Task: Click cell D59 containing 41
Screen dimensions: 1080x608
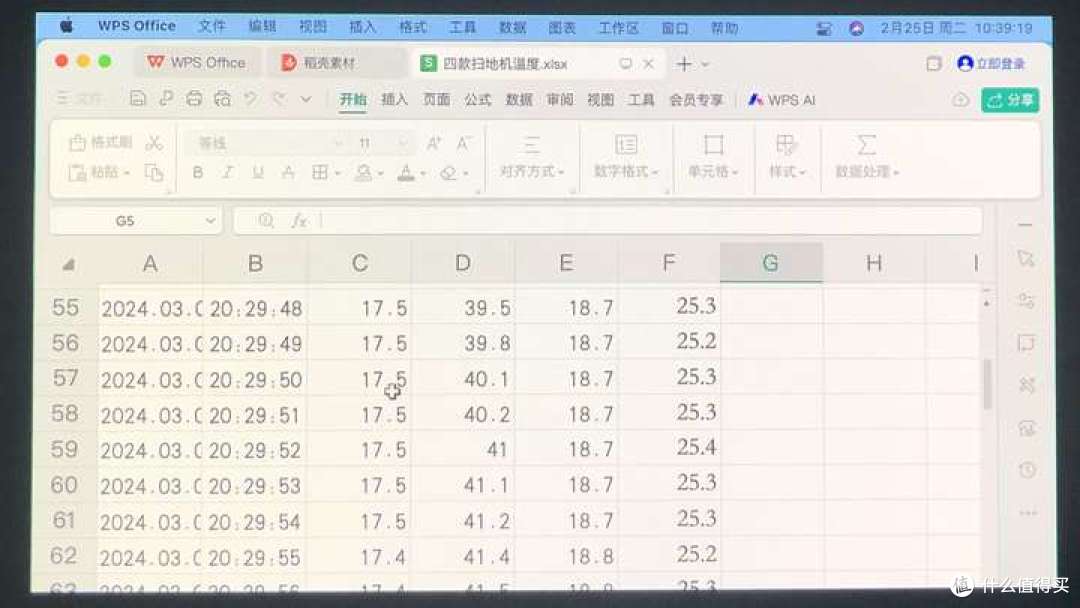Action: click(463, 450)
